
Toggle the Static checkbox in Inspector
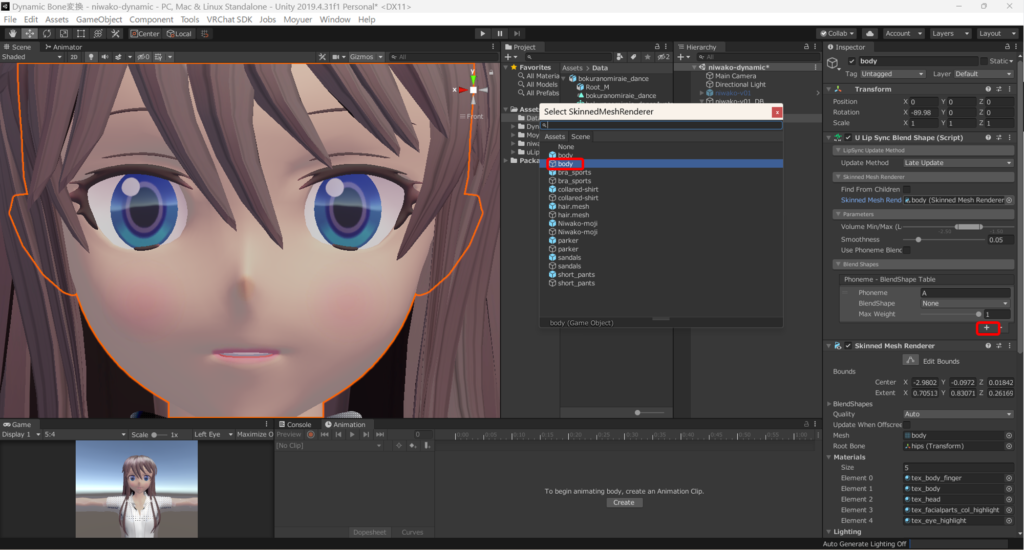(982, 61)
